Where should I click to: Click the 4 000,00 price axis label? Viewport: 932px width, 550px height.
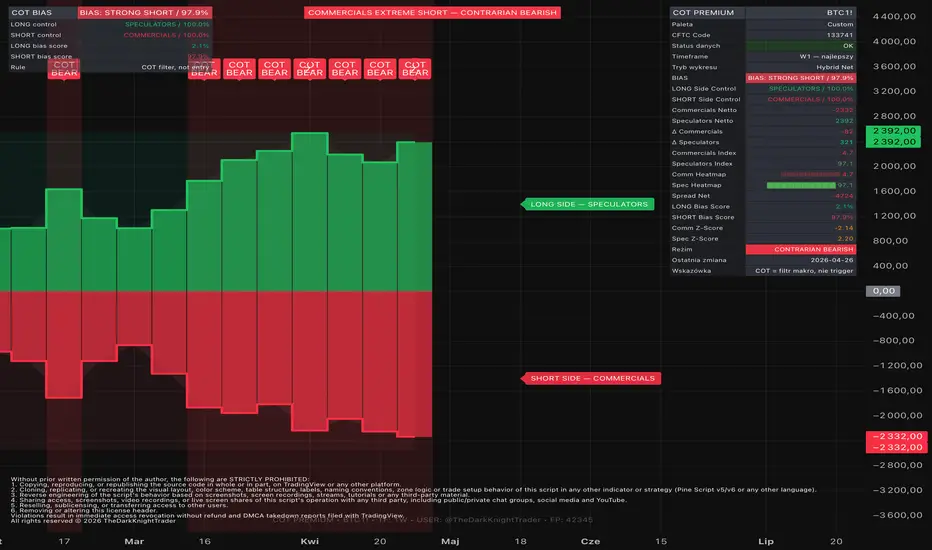tap(894, 42)
